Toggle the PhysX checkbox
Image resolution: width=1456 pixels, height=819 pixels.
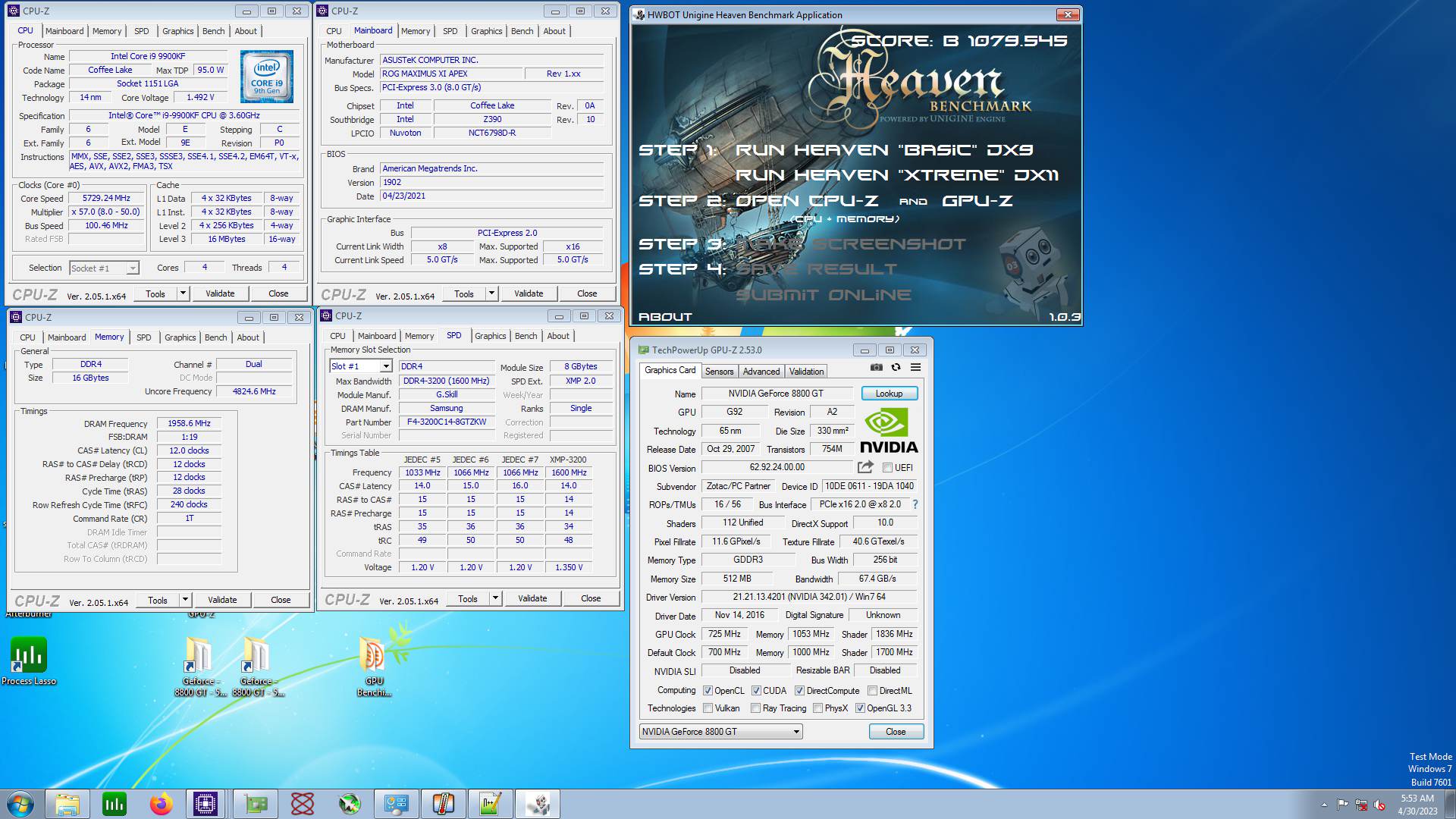(817, 708)
